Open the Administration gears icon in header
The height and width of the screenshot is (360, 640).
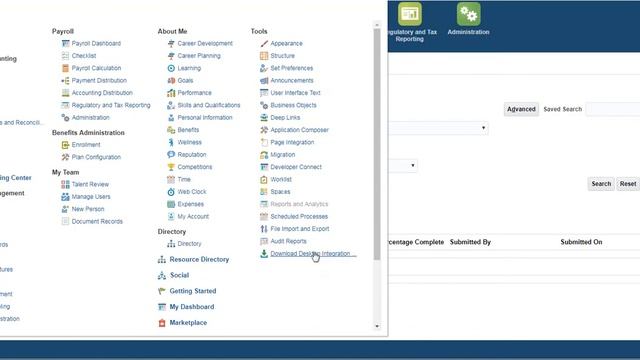469,14
